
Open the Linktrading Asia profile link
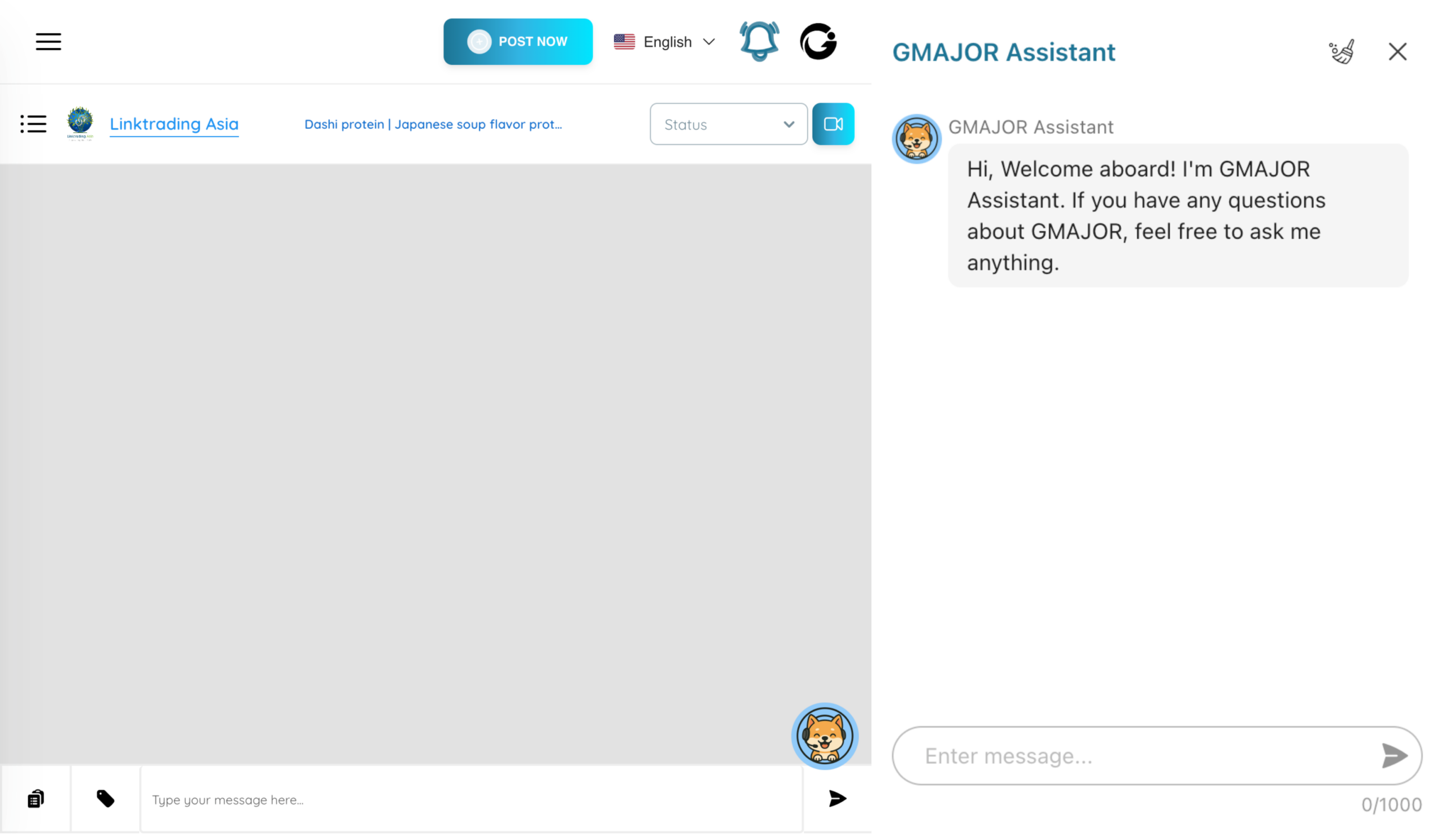(x=174, y=124)
